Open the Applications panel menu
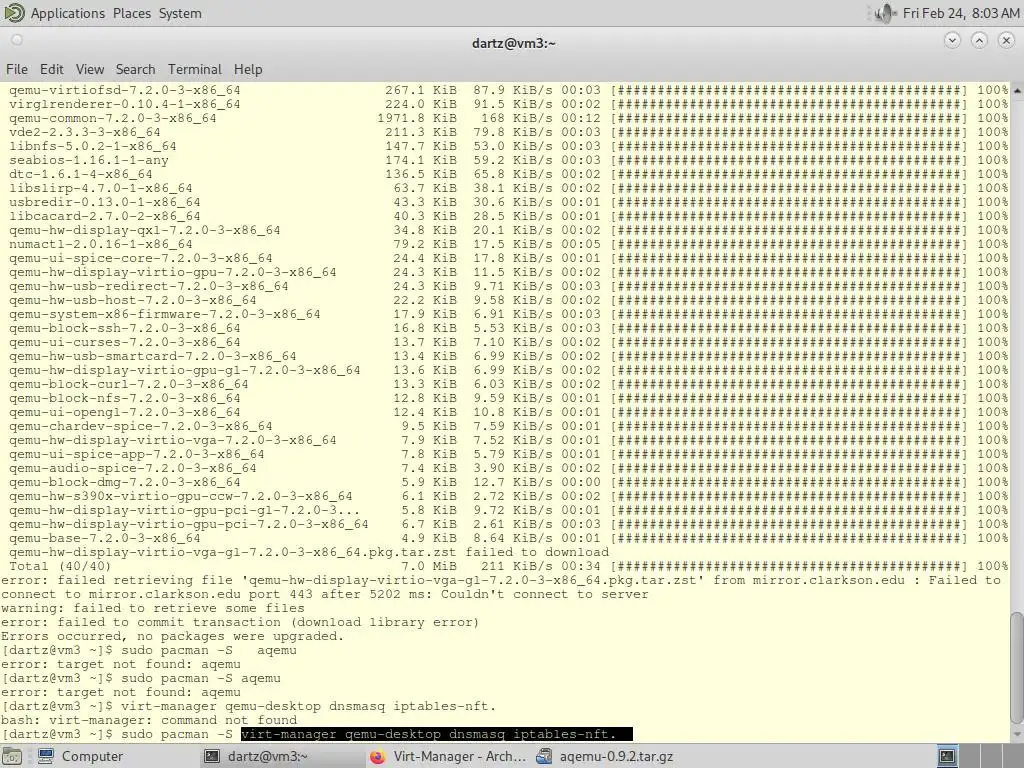The height and width of the screenshot is (768, 1024). (67, 13)
